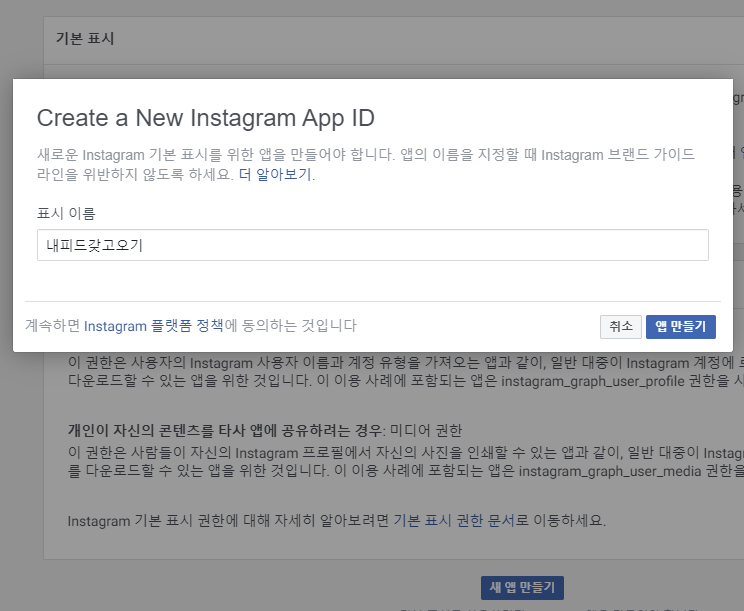
Task: Click the 개인이 자신의 콘텐츠를 타사 앱에 공유하려는 경우 heading
Action: pos(225,430)
